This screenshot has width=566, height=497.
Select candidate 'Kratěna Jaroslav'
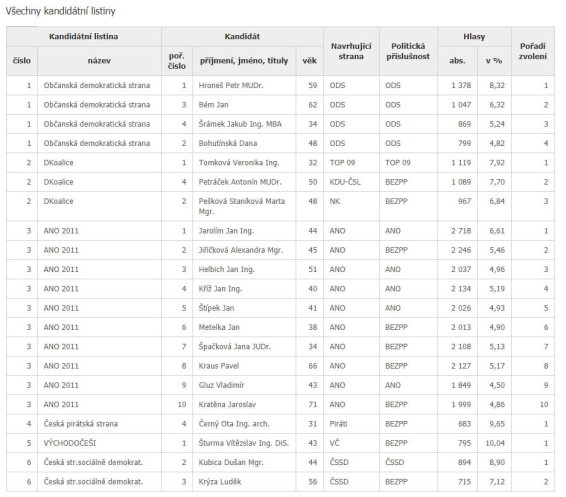(227, 405)
